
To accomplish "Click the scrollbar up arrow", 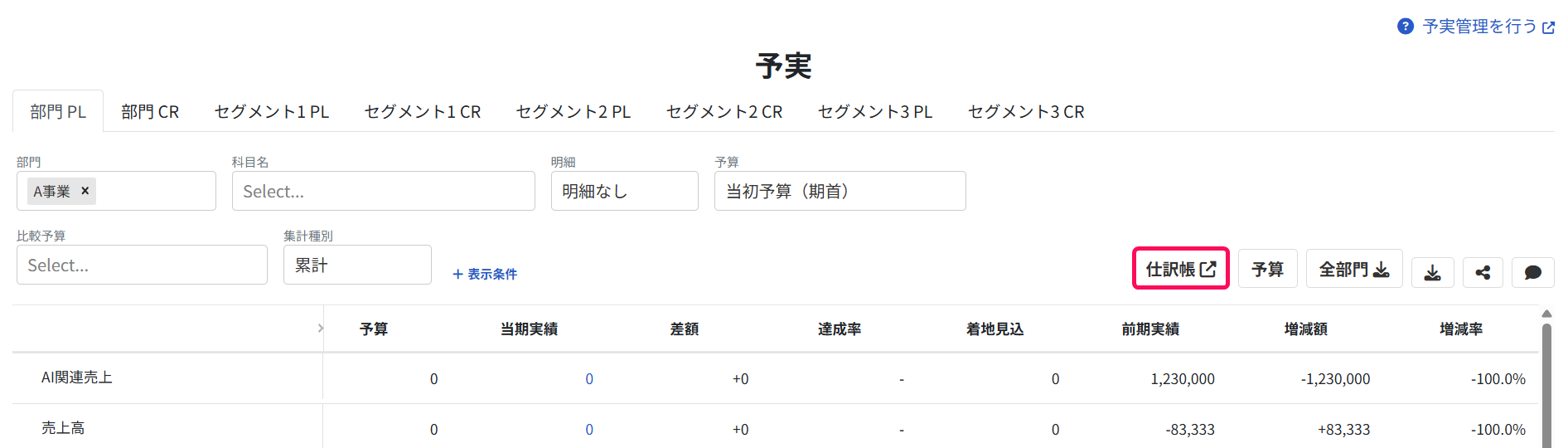I will click(x=1546, y=314).
